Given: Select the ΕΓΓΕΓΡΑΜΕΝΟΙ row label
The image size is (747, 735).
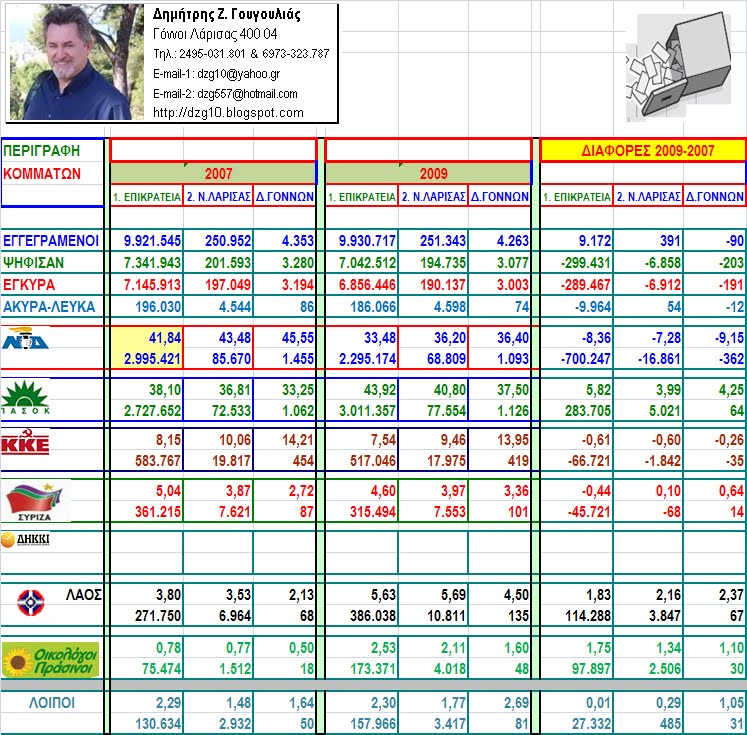Looking at the screenshot, I should [x=51, y=241].
